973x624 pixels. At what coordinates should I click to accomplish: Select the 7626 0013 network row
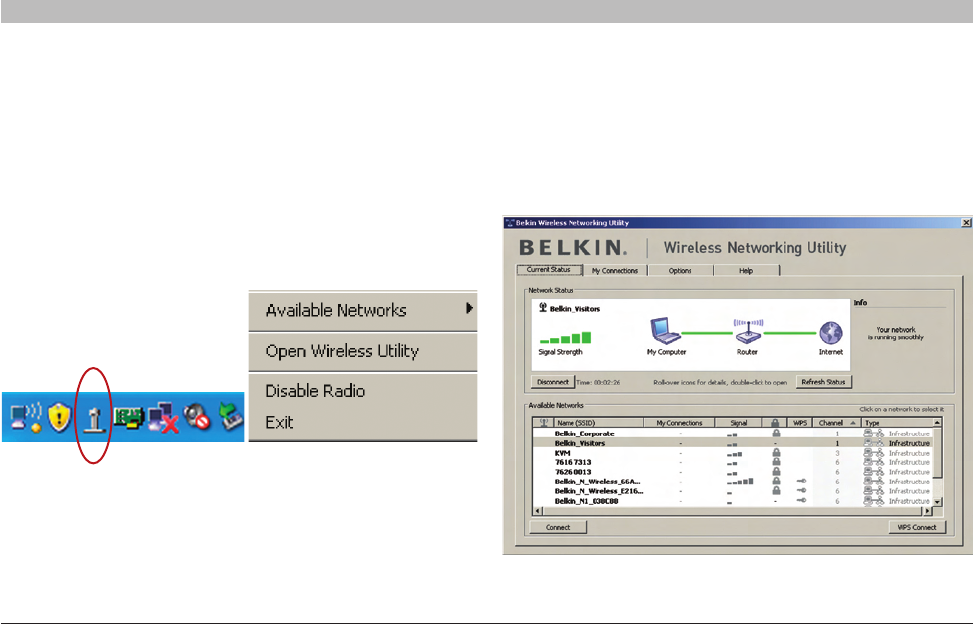click(732, 472)
